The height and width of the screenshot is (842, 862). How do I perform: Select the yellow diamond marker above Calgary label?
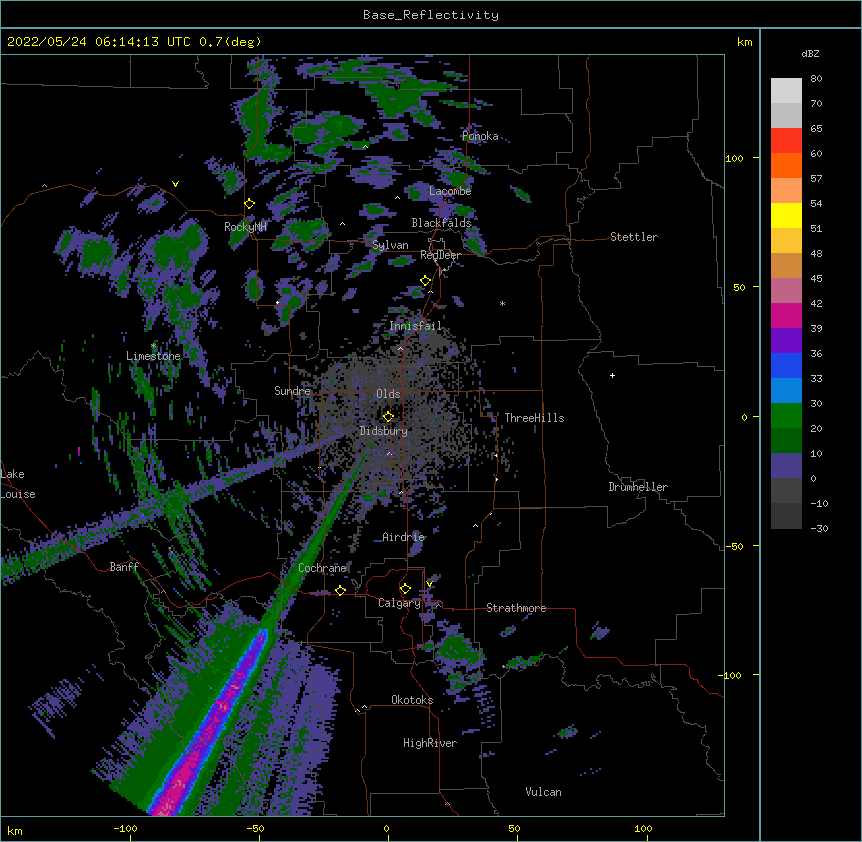pyautogui.click(x=405, y=589)
